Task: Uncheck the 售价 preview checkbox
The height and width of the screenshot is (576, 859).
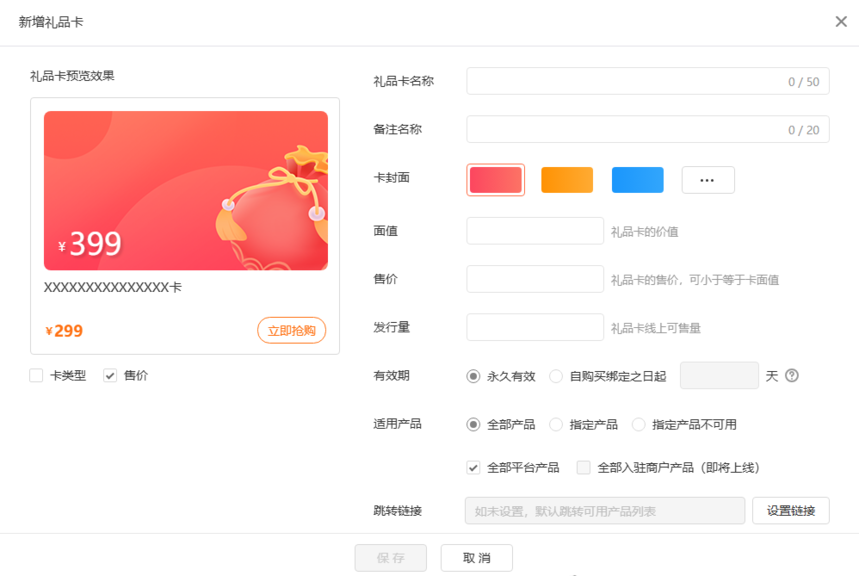Action: 111,376
